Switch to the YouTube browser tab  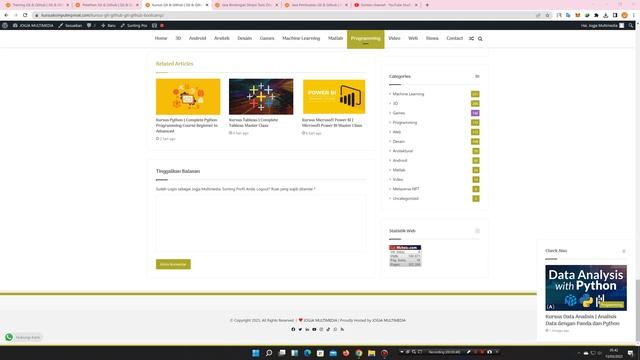point(386,5)
